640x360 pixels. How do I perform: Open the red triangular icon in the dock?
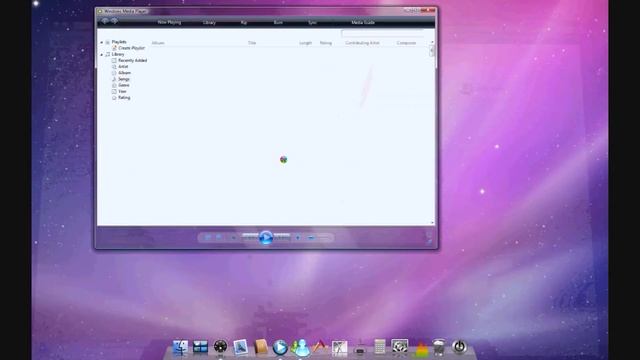tap(320, 347)
